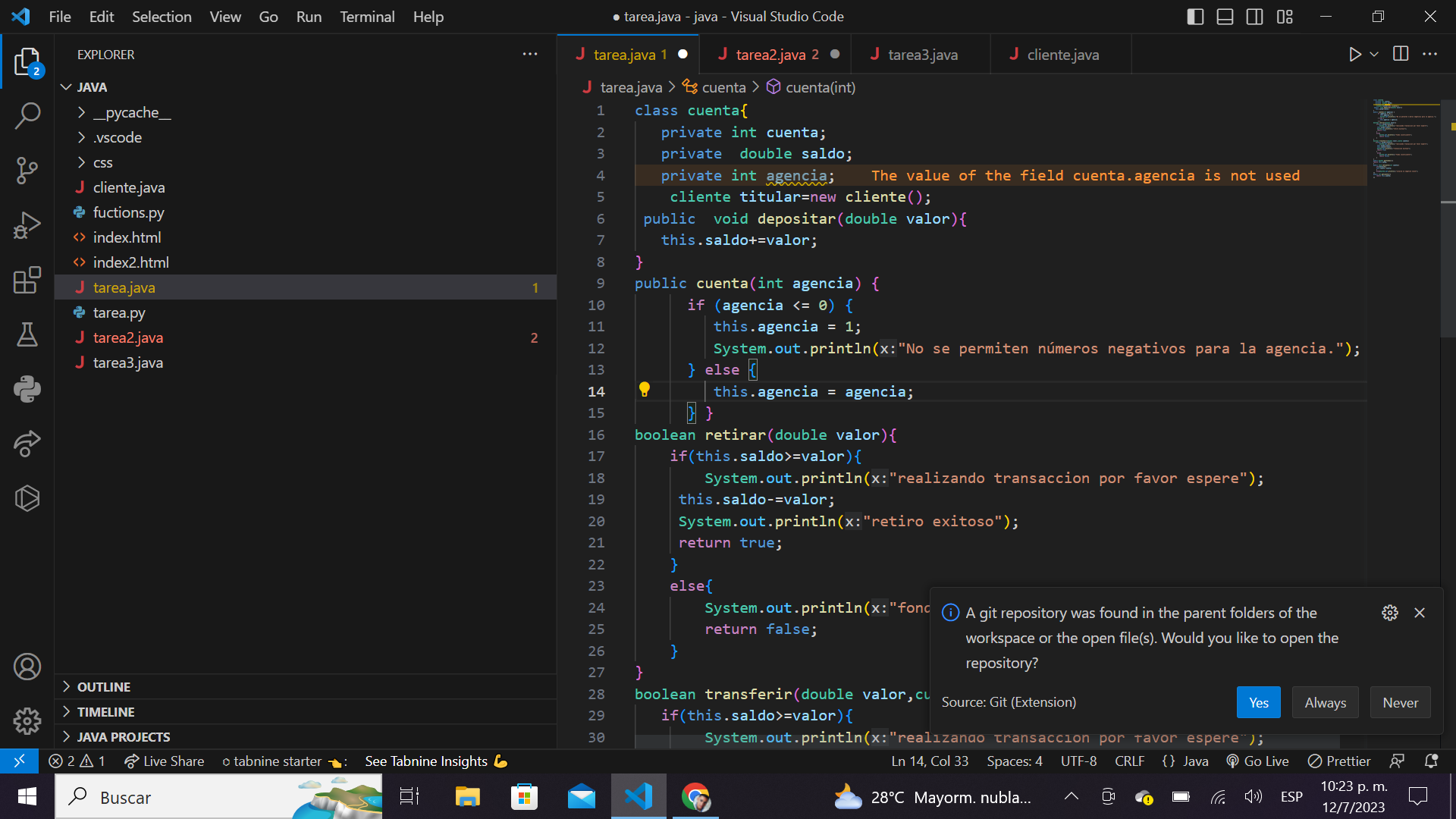Switch to the cliente.java tab
This screenshot has height=819, width=1456.
[1063, 55]
